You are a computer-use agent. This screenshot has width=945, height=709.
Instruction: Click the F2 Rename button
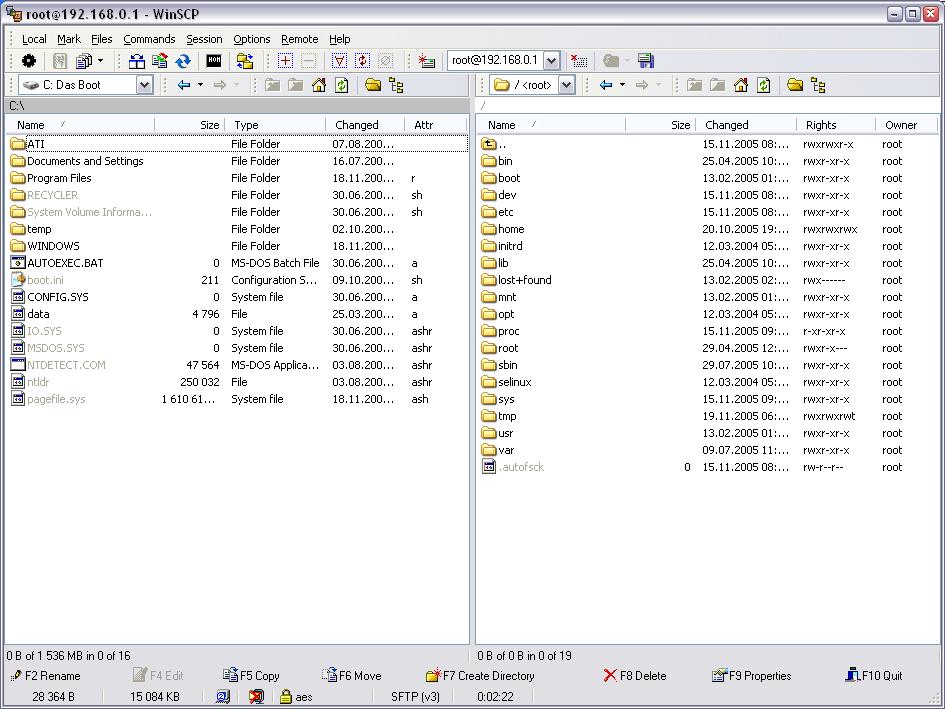(46, 676)
